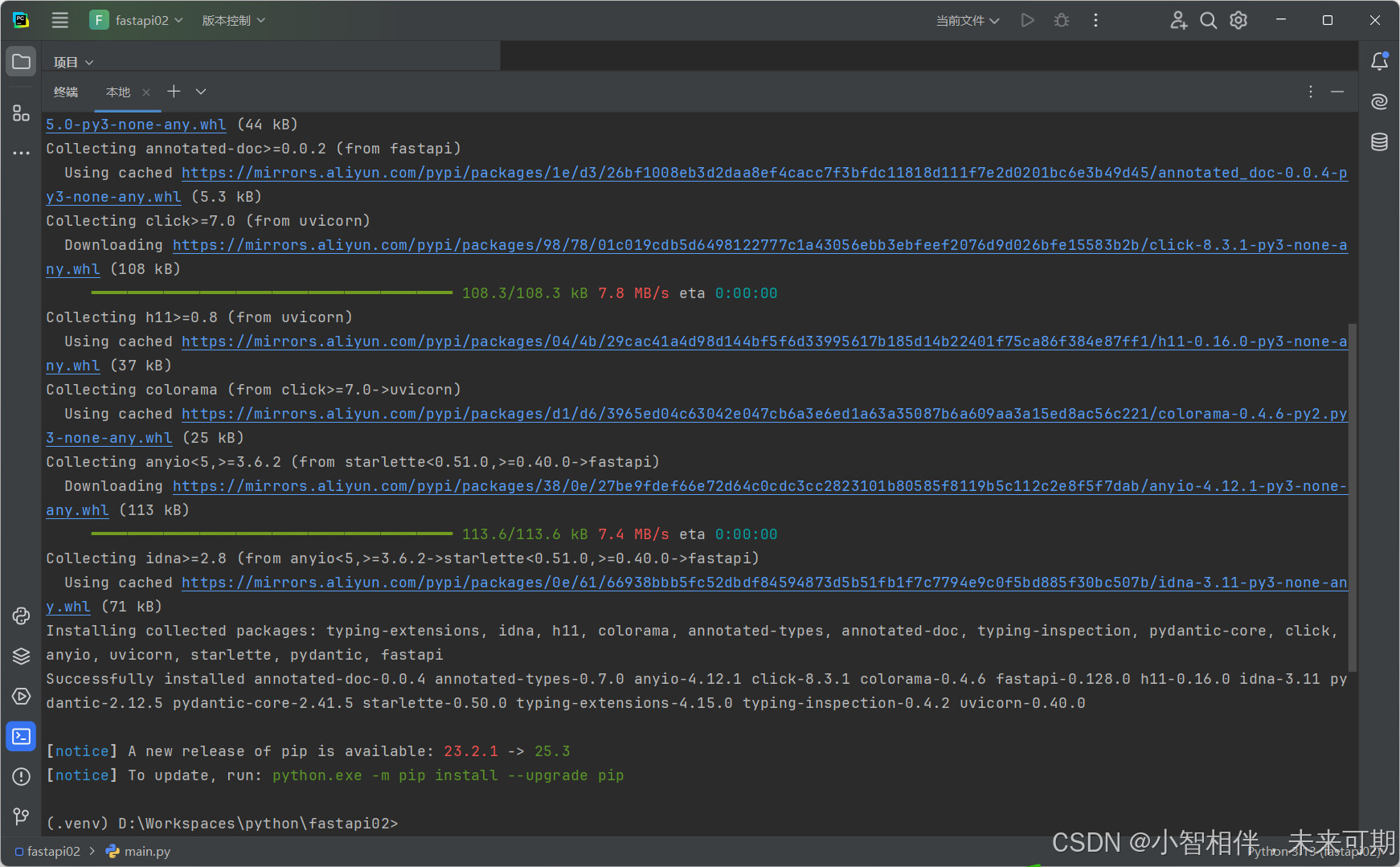This screenshot has height=867, width=1400.
Task: Click the main.py breadcrumb in status bar
Action: click(x=138, y=851)
